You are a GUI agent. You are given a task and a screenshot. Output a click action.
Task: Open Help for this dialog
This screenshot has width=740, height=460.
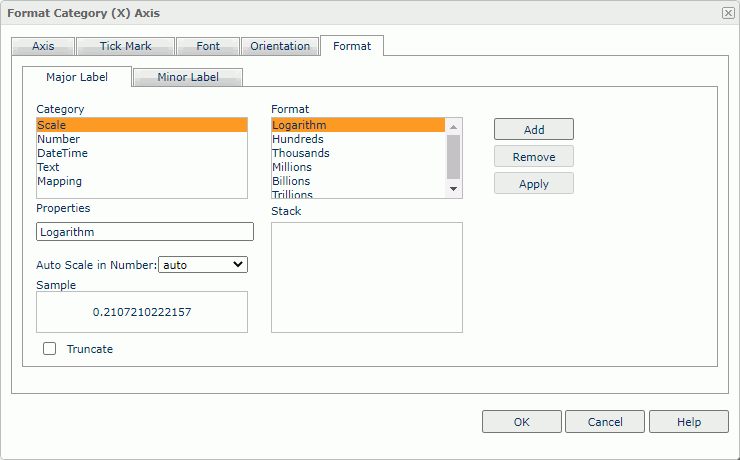pos(689,422)
